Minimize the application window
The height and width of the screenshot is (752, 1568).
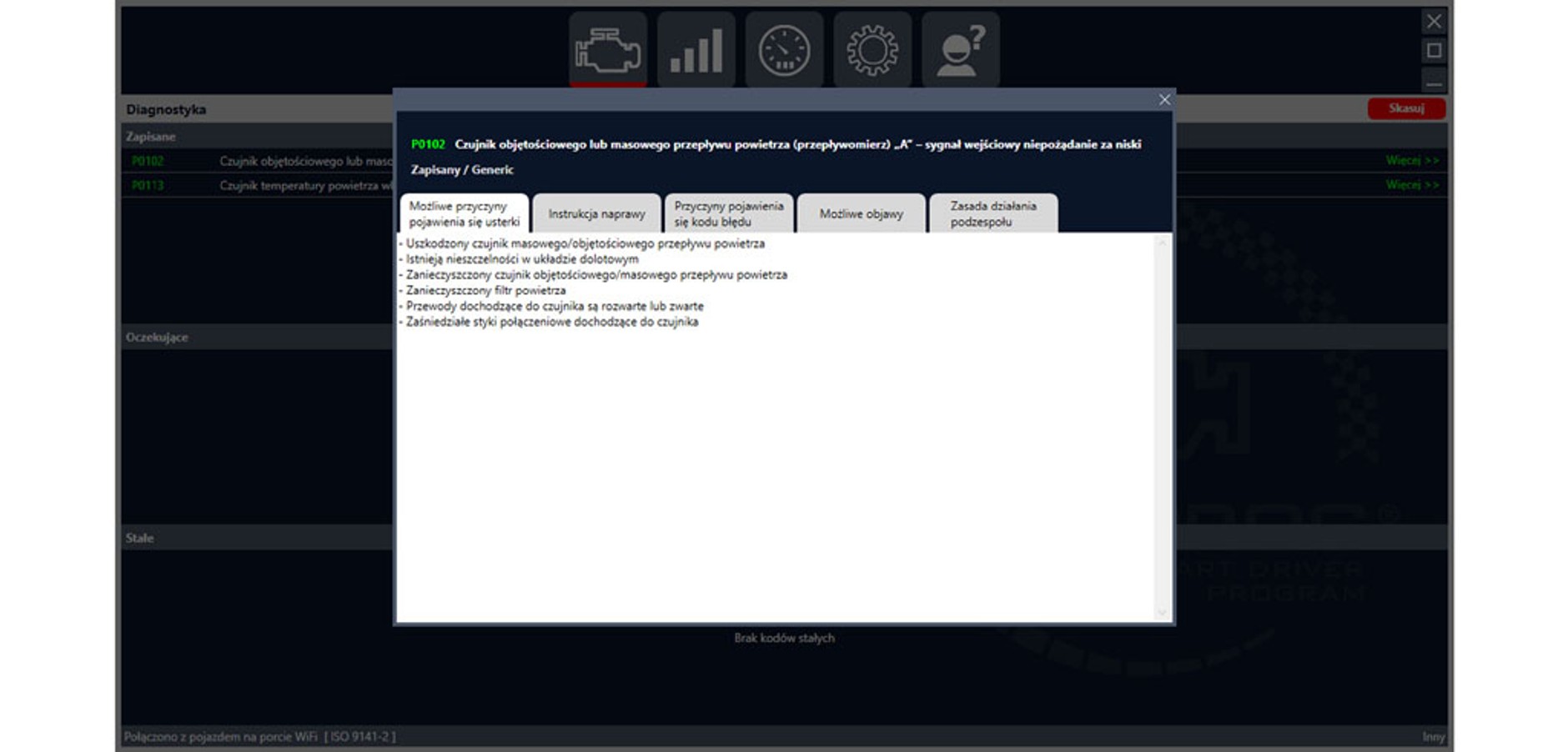pyautogui.click(x=1434, y=83)
